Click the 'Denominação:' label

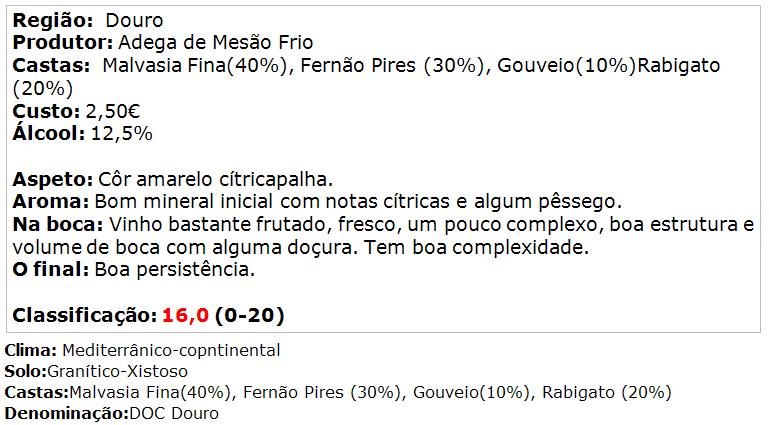click(67, 414)
